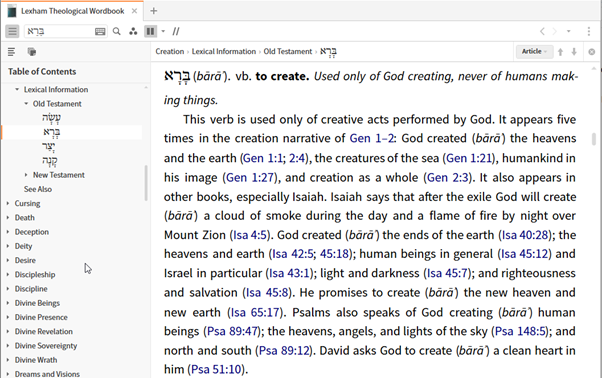
Task: Click the copy pages icon in sidebar
Action: tap(32, 51)
